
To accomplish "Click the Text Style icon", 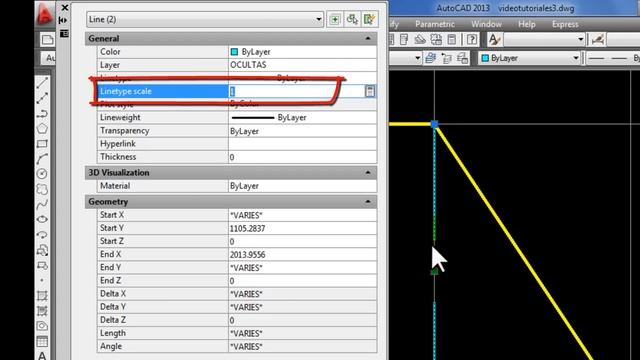I will coord(494,40).
